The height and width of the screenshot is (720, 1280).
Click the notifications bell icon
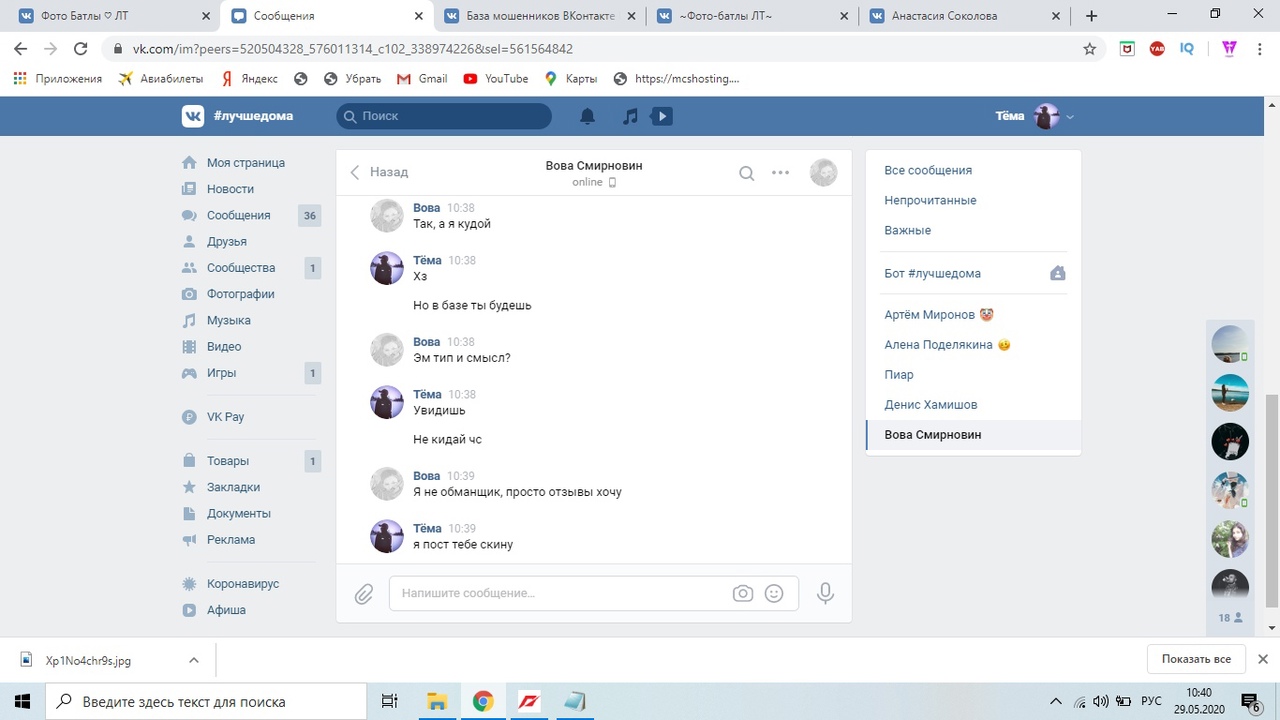coord(588,117)
